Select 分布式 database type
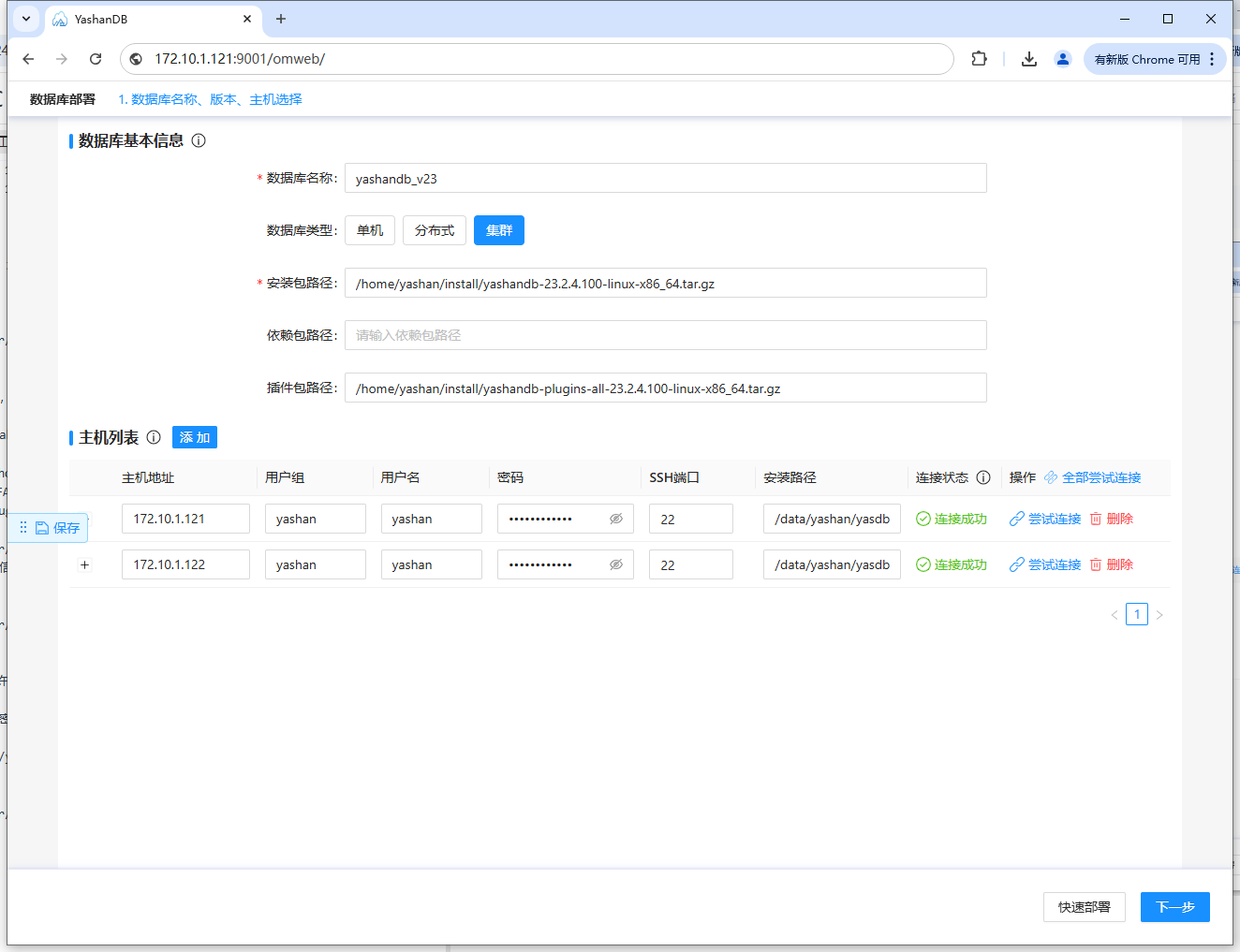This screenshot has width=1240, height=952. 435,230
